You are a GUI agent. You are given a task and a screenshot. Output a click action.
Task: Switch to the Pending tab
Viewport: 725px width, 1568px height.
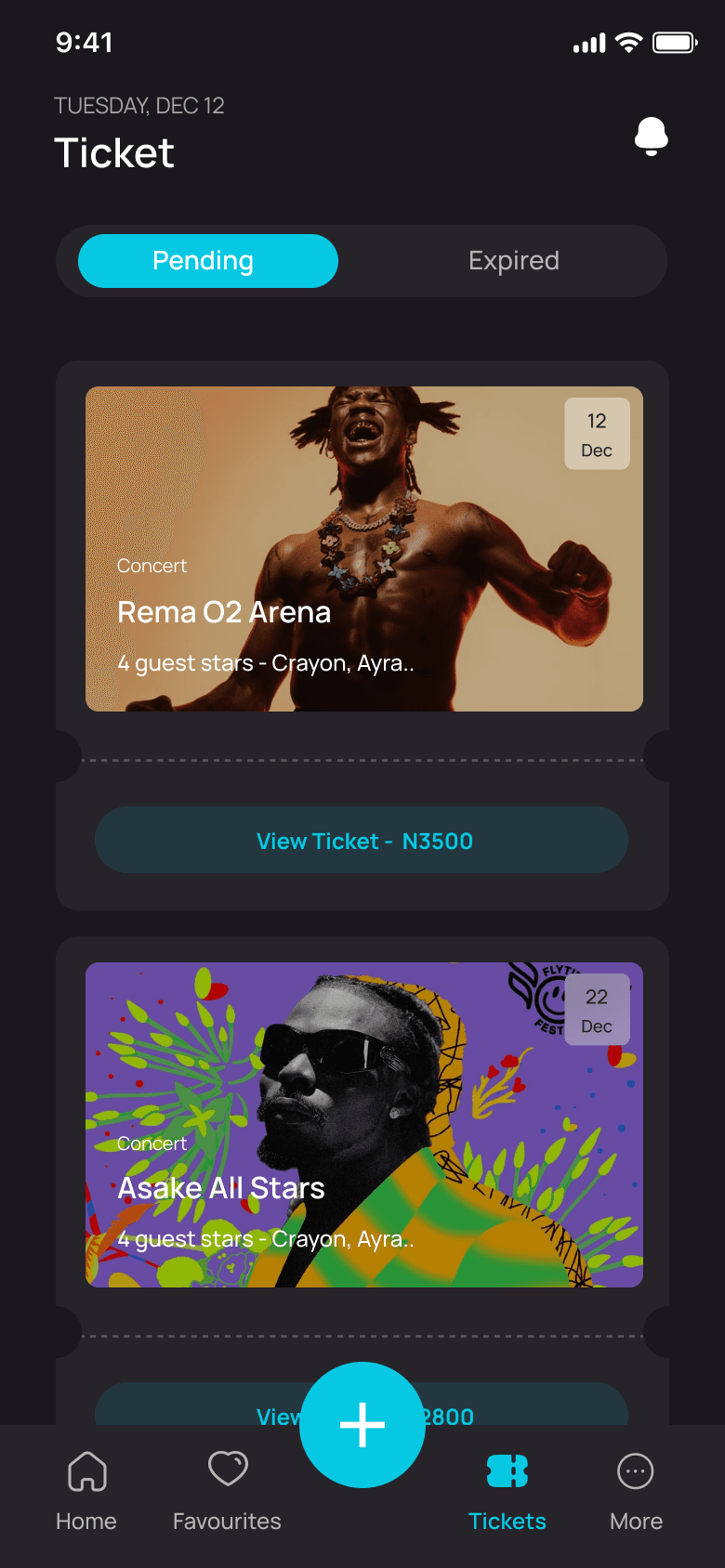208,261
